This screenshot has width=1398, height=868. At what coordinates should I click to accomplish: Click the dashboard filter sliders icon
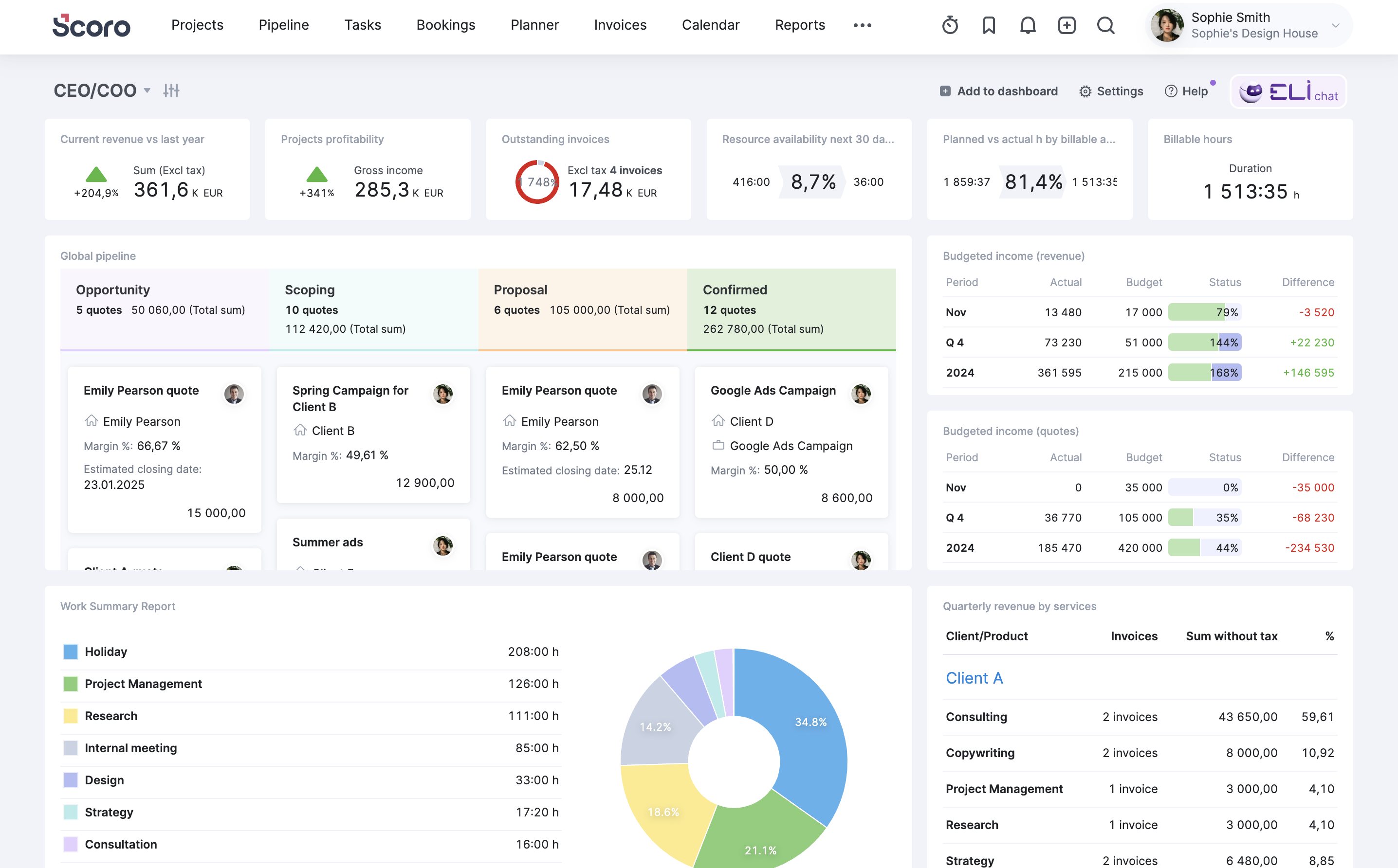click(171, 90)
